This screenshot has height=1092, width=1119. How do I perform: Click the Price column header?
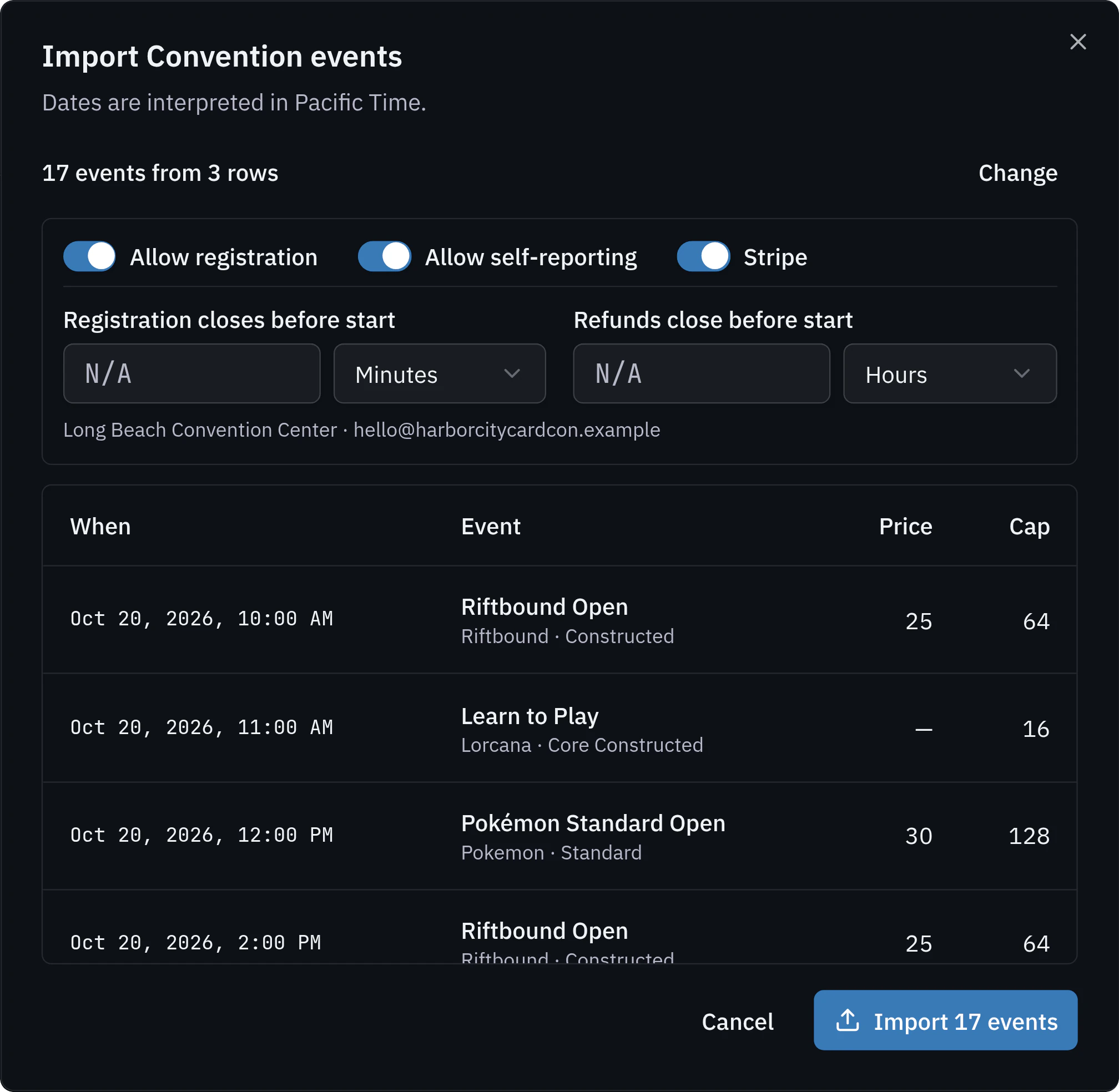[x=905, y=527]
